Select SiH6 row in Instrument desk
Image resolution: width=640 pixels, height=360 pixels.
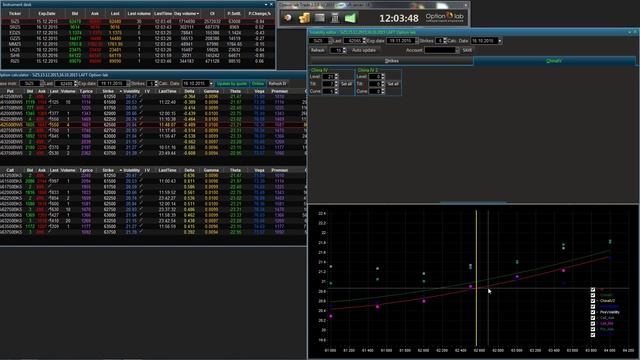(138, 56)
